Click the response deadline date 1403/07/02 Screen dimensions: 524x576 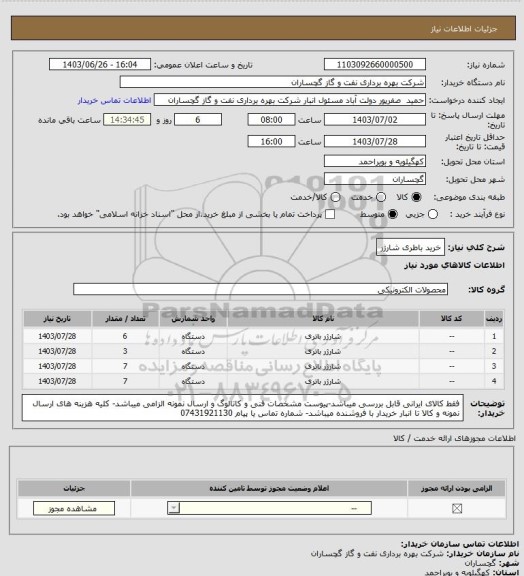click(x=375, y=120)
